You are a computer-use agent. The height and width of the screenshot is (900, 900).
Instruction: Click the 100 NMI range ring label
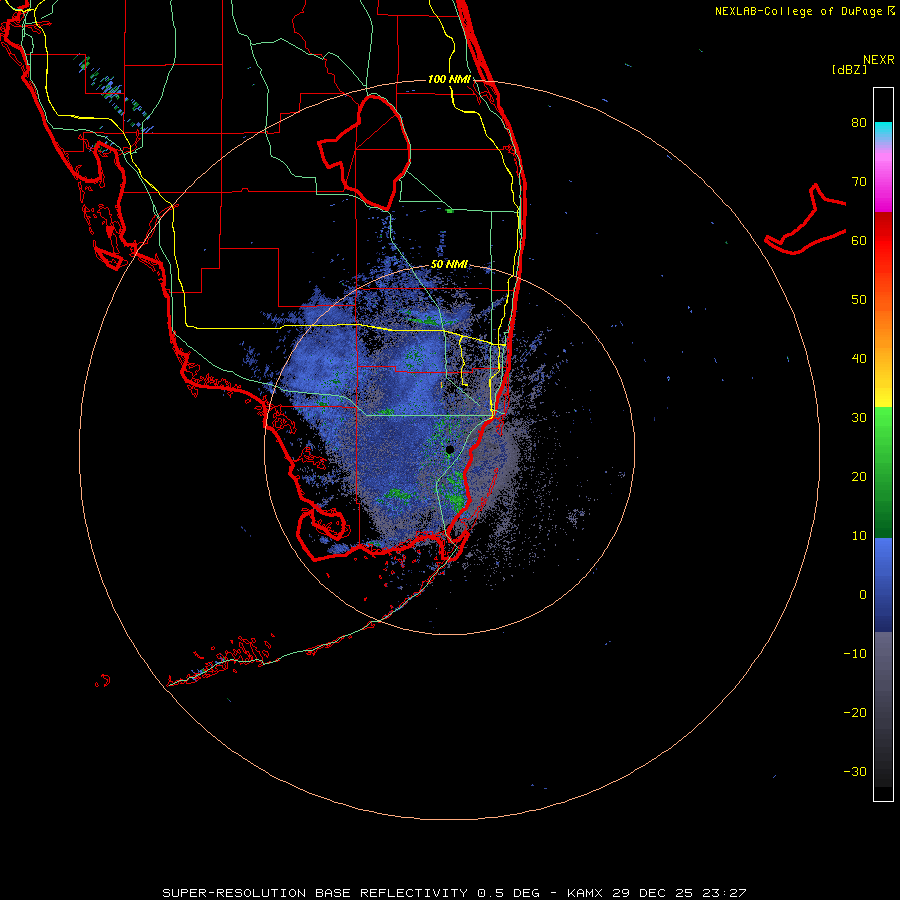(449, 79)
